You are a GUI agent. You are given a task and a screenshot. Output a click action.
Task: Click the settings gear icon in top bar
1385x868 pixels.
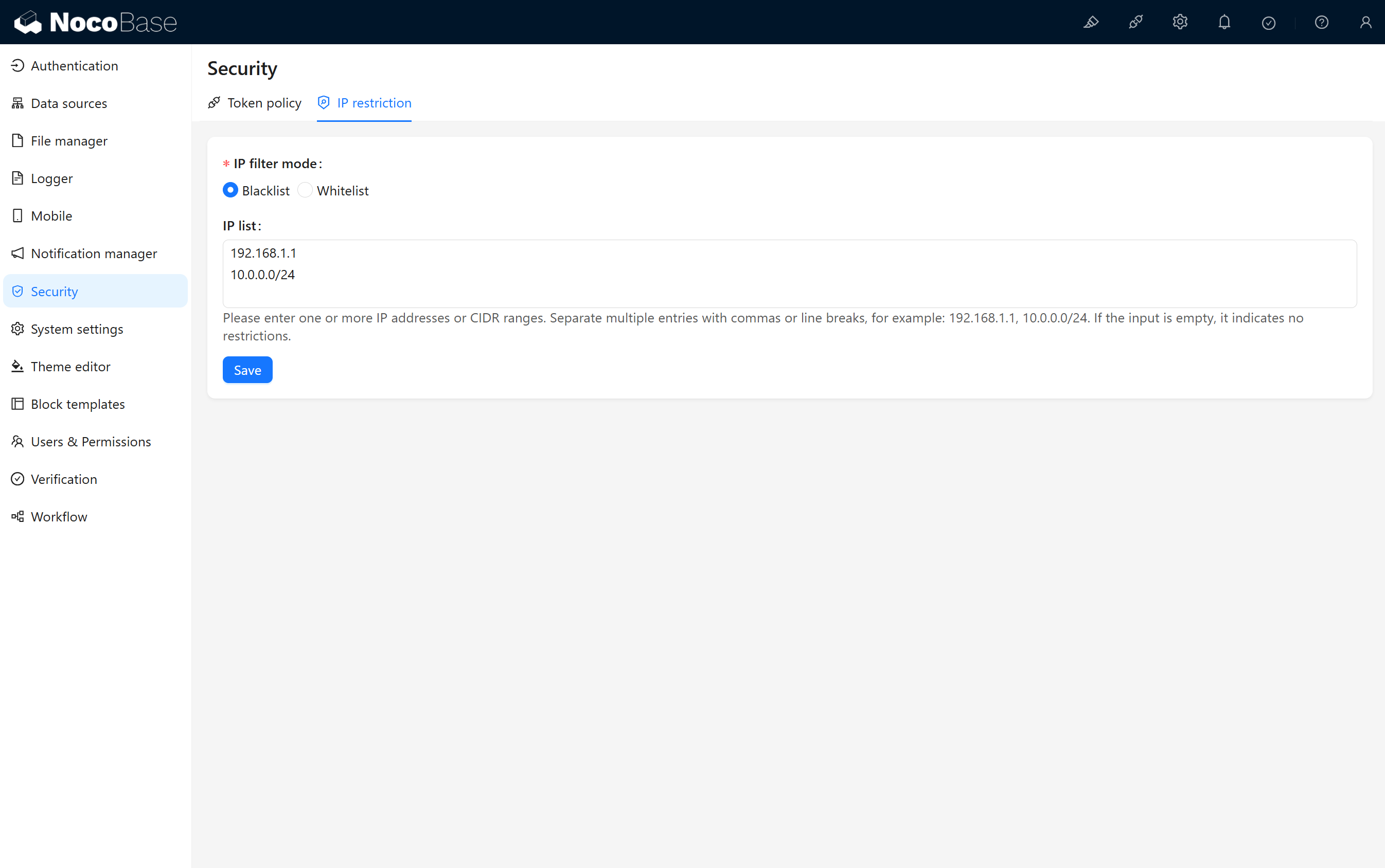(1180, 22)
